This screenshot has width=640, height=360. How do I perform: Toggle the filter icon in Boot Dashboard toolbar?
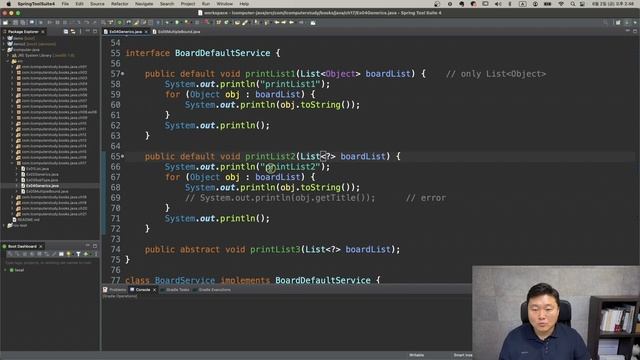[x=78, y=254]
